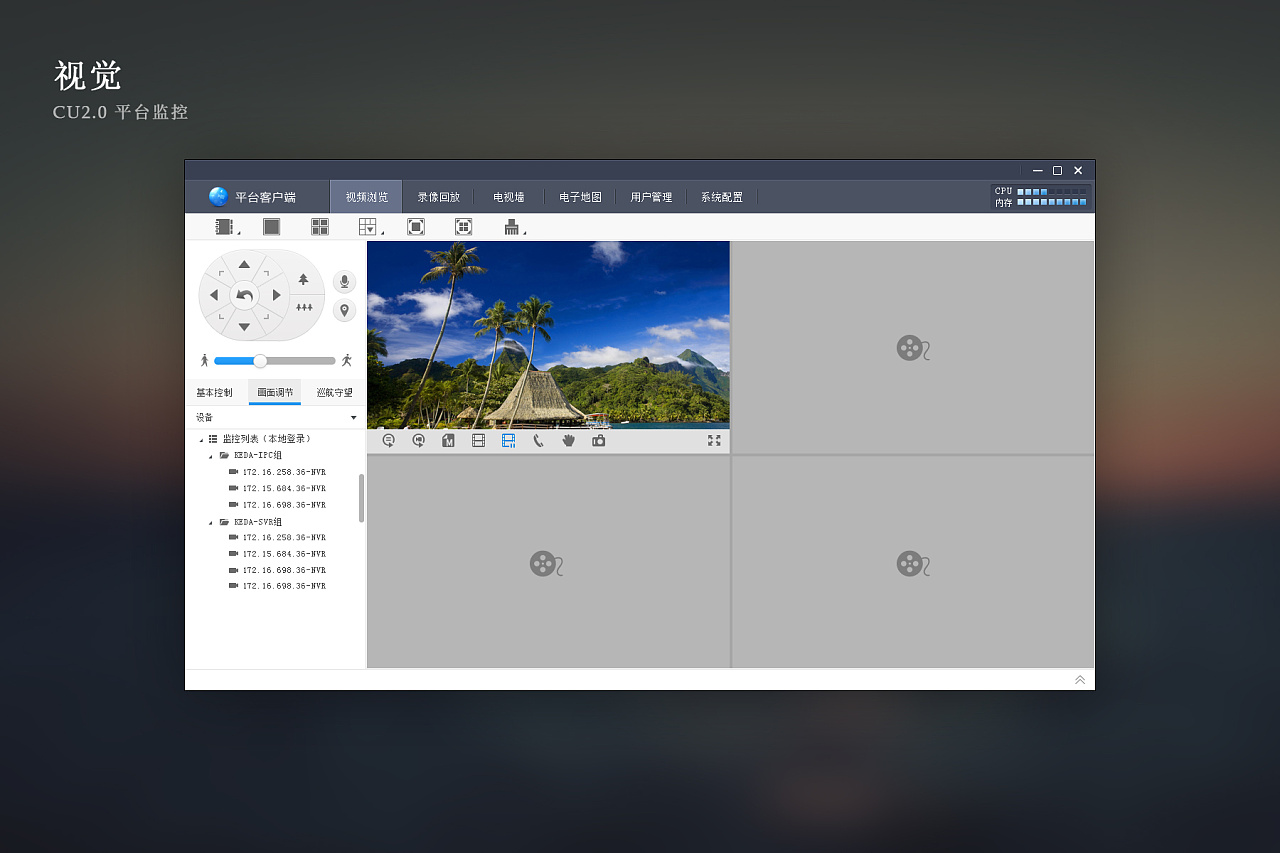1280x853 pixels.
Task: Pan camera left with PTZ left arrow
Action: [213, 295]
